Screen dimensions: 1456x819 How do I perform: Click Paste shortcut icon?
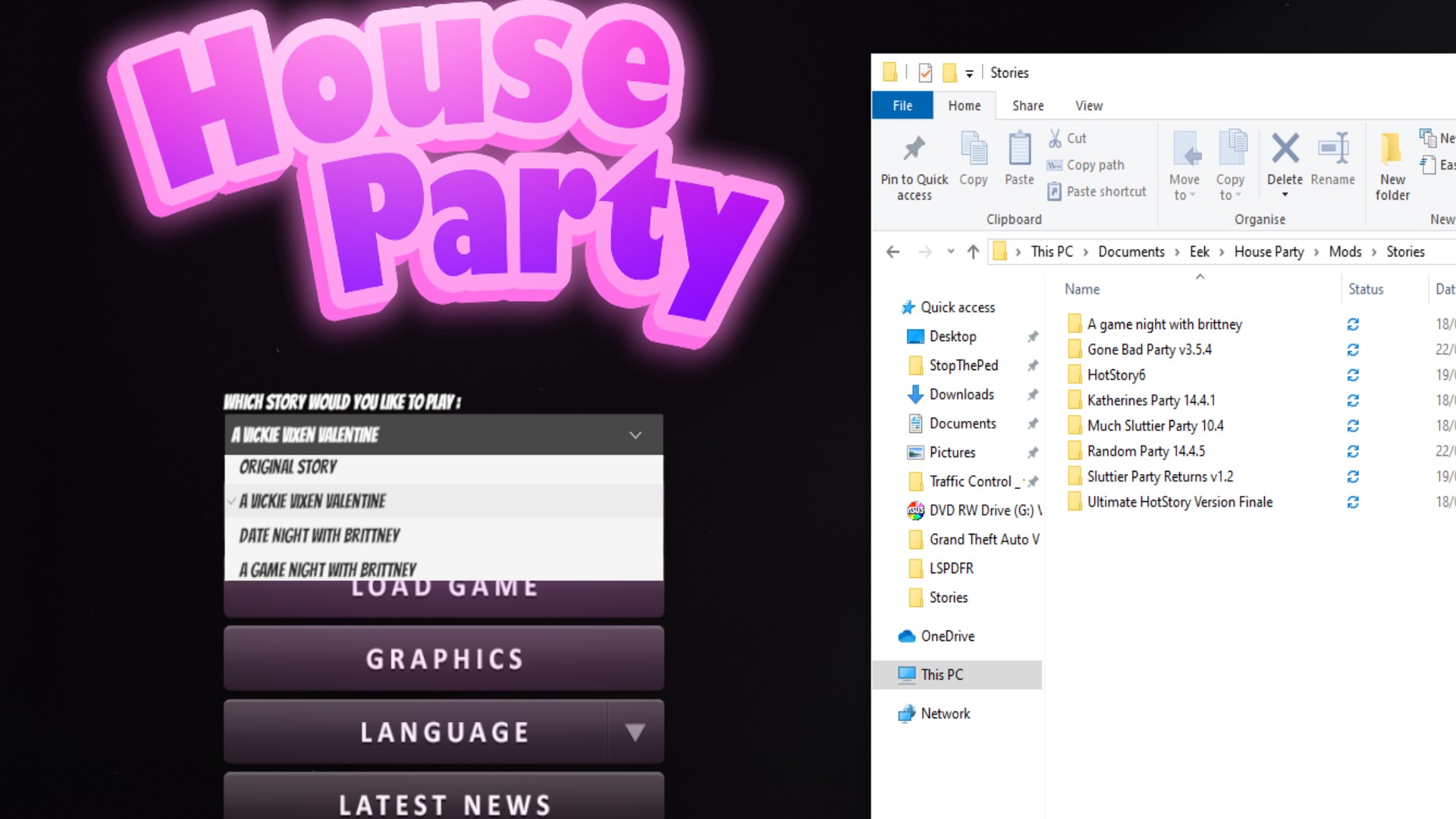tap(1054, 192)
